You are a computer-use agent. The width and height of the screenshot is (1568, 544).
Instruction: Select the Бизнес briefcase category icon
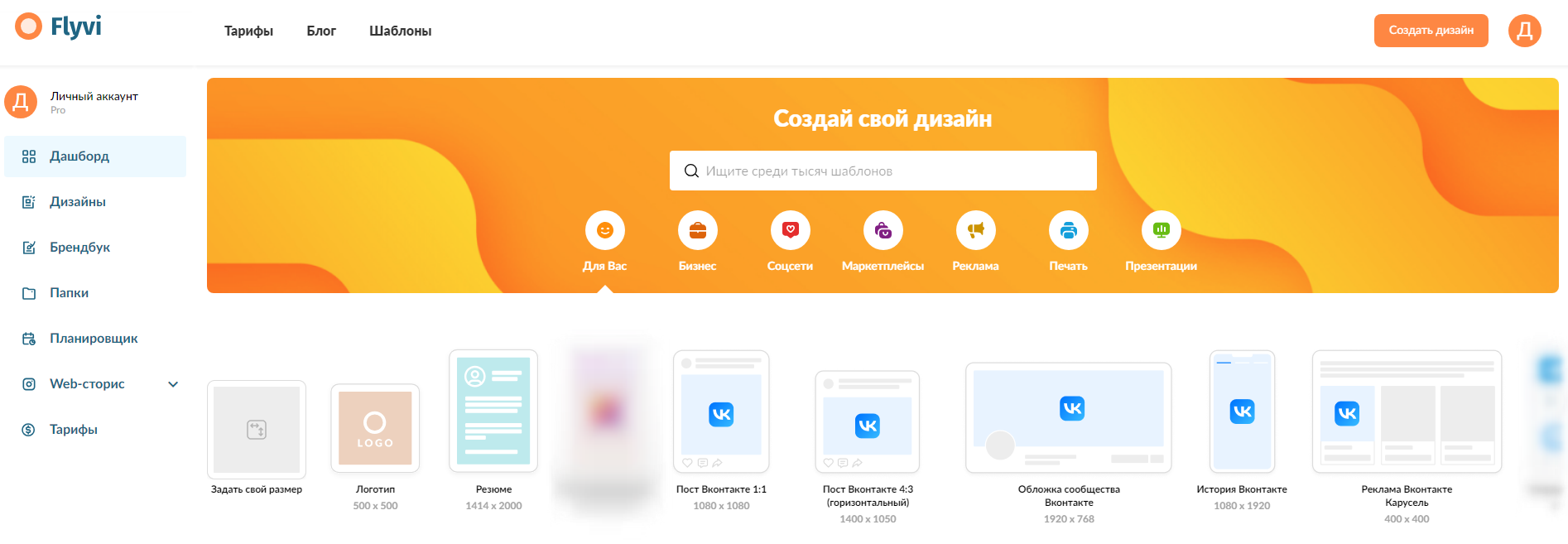tap(698, 230)
